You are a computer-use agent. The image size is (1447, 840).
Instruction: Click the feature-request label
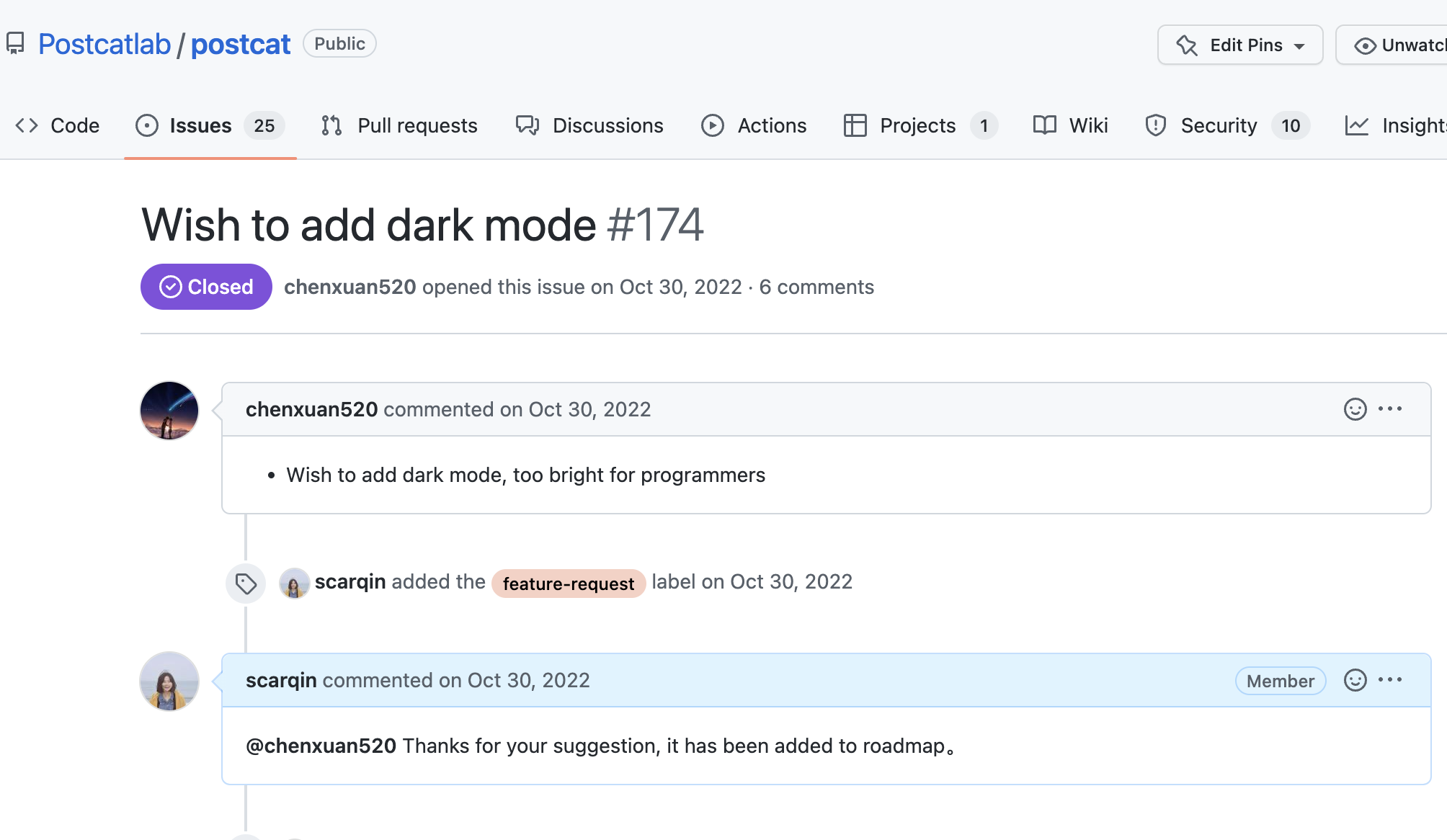click(568, 584)
